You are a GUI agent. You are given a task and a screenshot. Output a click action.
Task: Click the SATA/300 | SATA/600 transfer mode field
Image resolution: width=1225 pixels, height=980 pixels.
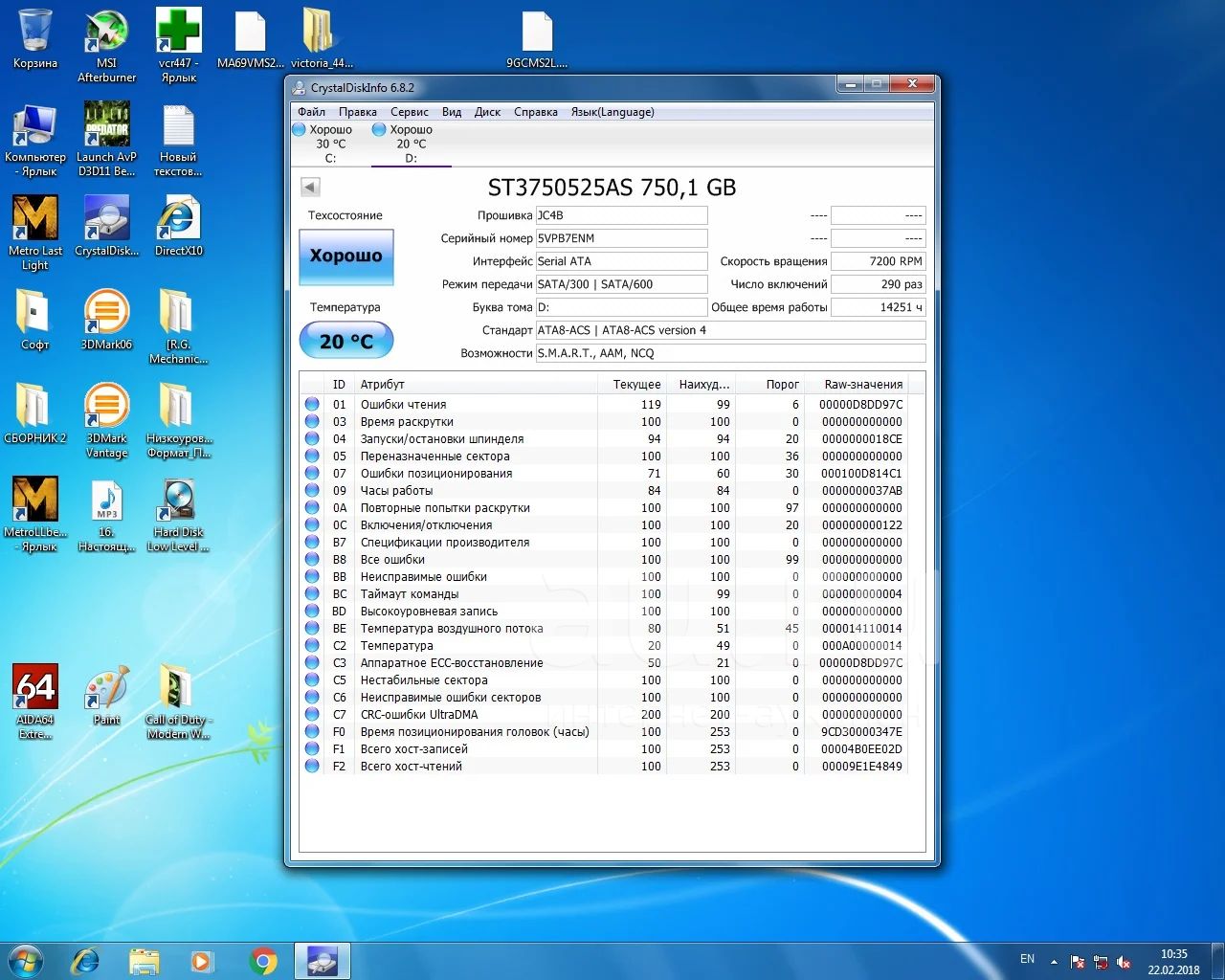(x=621, y=284)
